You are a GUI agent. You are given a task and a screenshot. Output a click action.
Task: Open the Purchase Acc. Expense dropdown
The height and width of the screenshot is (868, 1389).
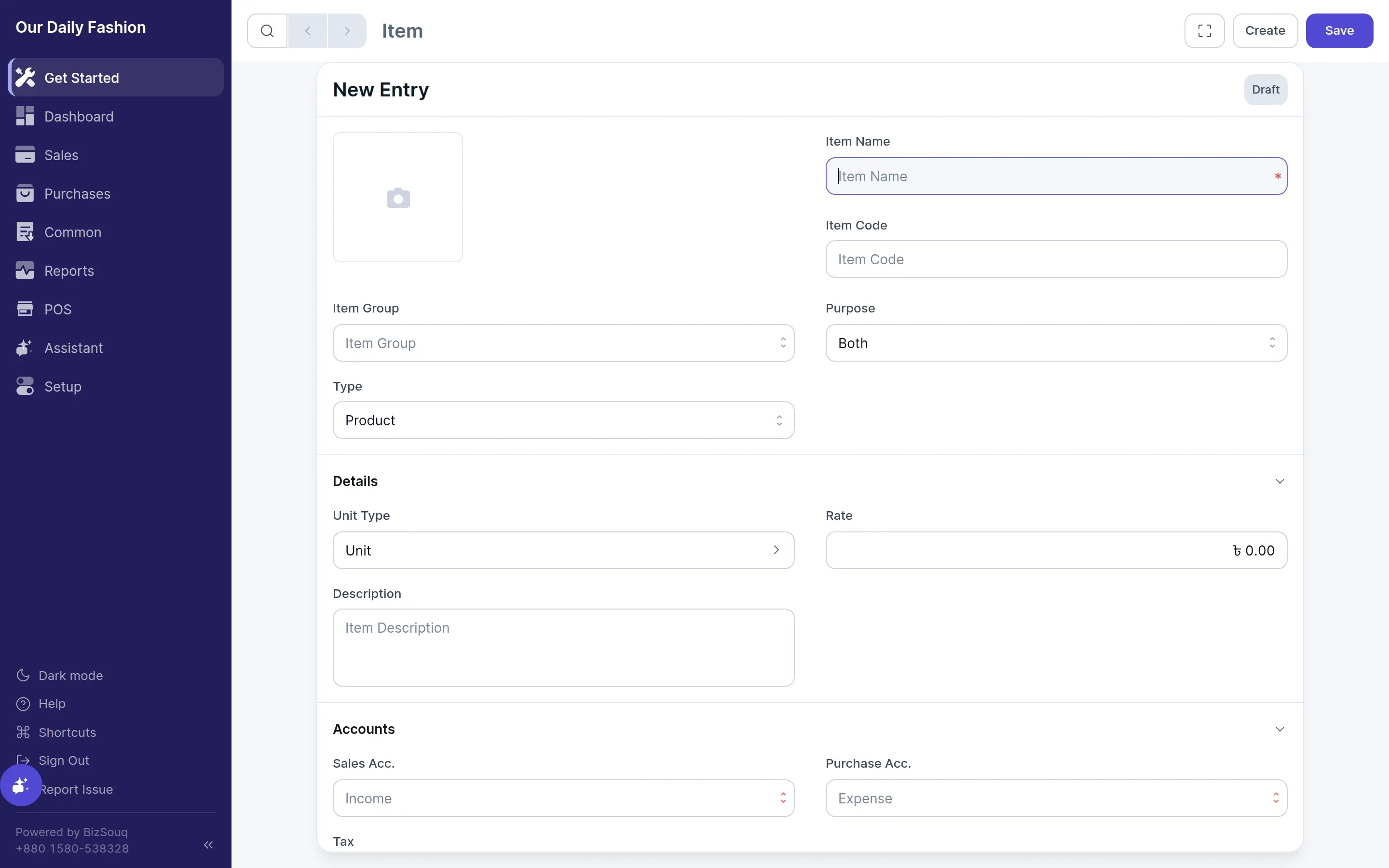point(1056,798)
